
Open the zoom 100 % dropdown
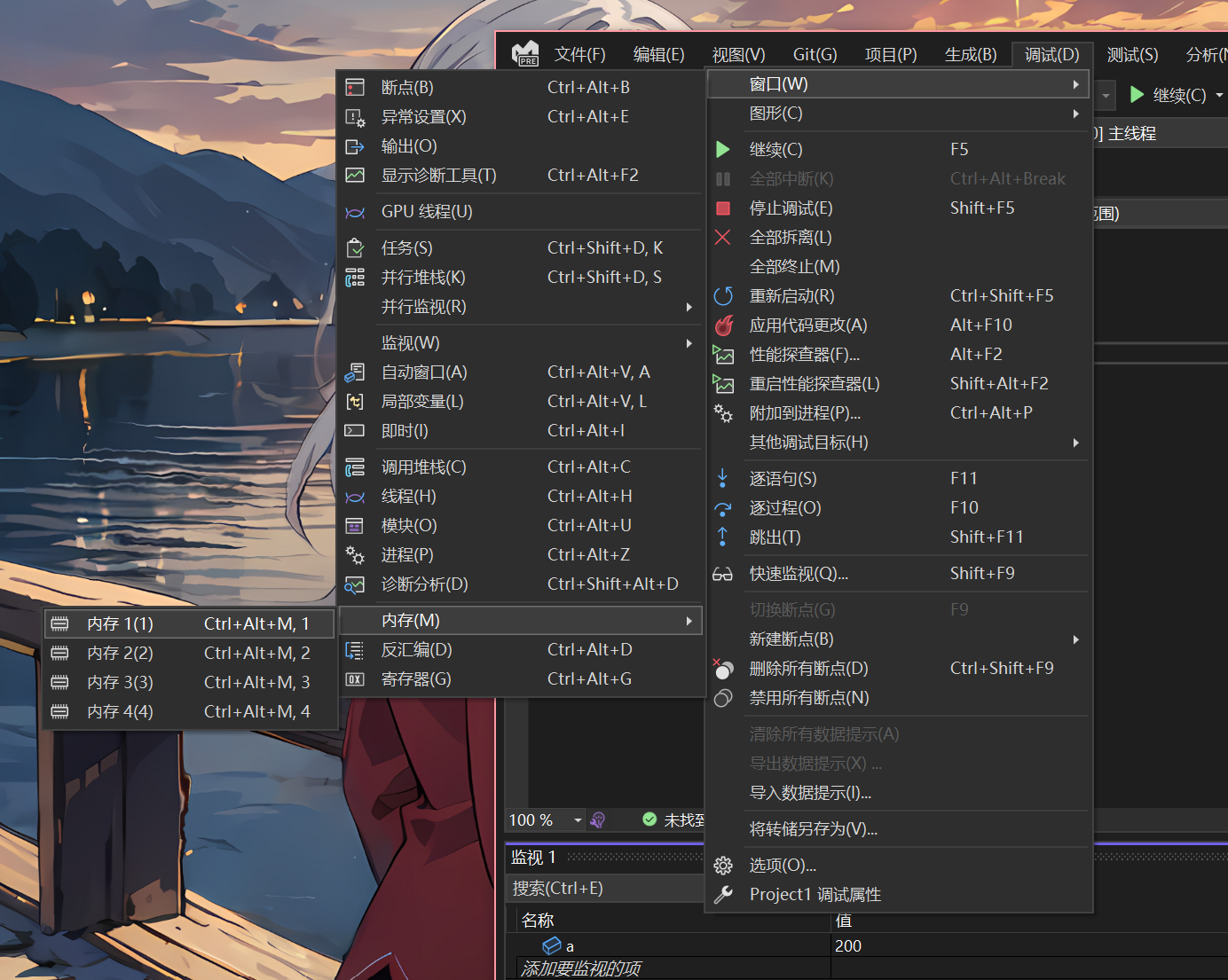(578, 820)
